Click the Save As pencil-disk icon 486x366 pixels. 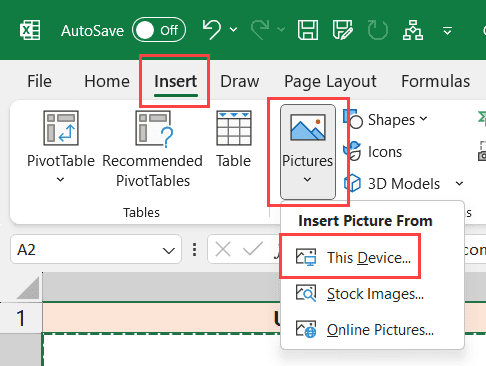[343, 30]
